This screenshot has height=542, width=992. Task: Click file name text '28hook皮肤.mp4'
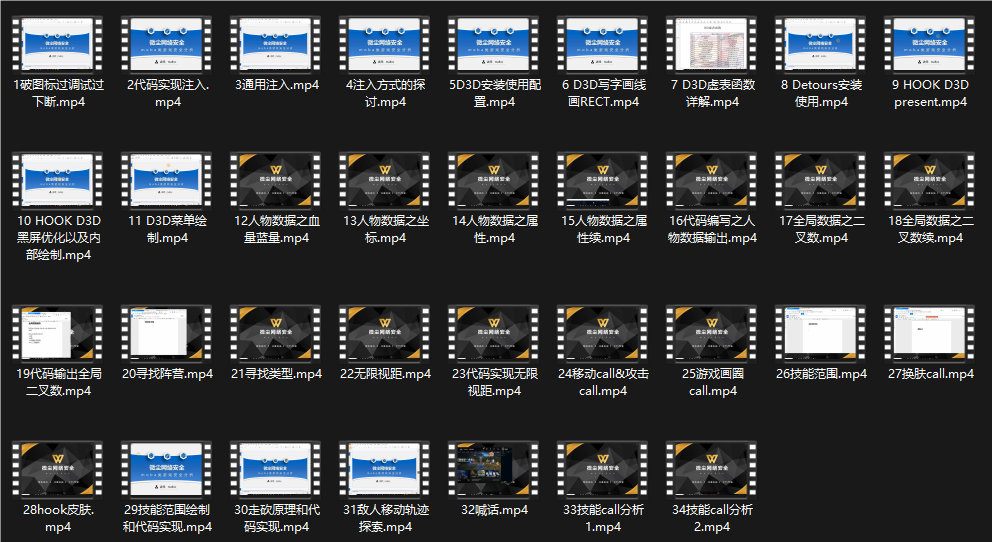pos(58,519)
